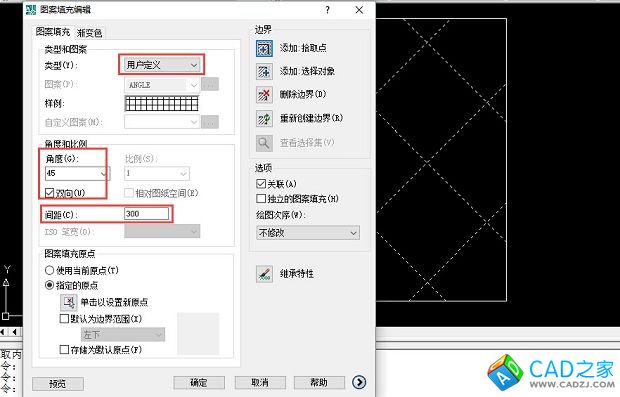Select the Hatch (图案填充) tab
Image resolution: width=620 pixels, height=397 pixels.
pos(53,32)
